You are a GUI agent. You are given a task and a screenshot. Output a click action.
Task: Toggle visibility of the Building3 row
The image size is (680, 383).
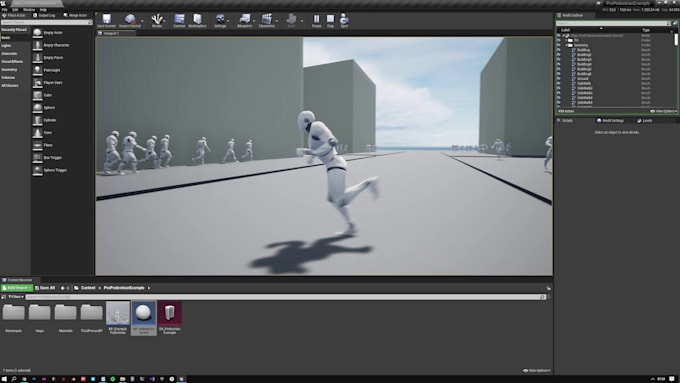pyautogui.click(x=559, y=59)
